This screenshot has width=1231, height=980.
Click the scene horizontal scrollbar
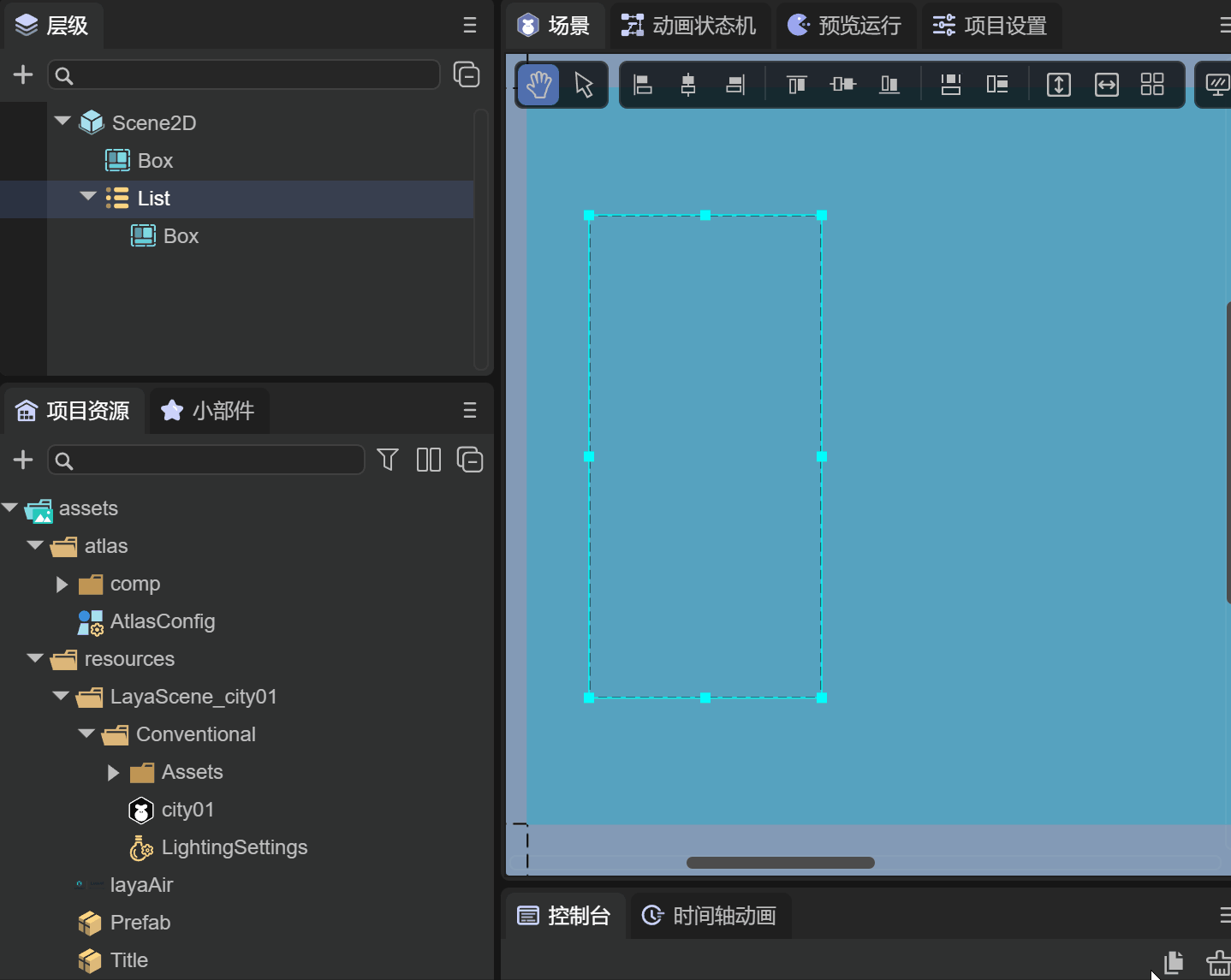780,863
